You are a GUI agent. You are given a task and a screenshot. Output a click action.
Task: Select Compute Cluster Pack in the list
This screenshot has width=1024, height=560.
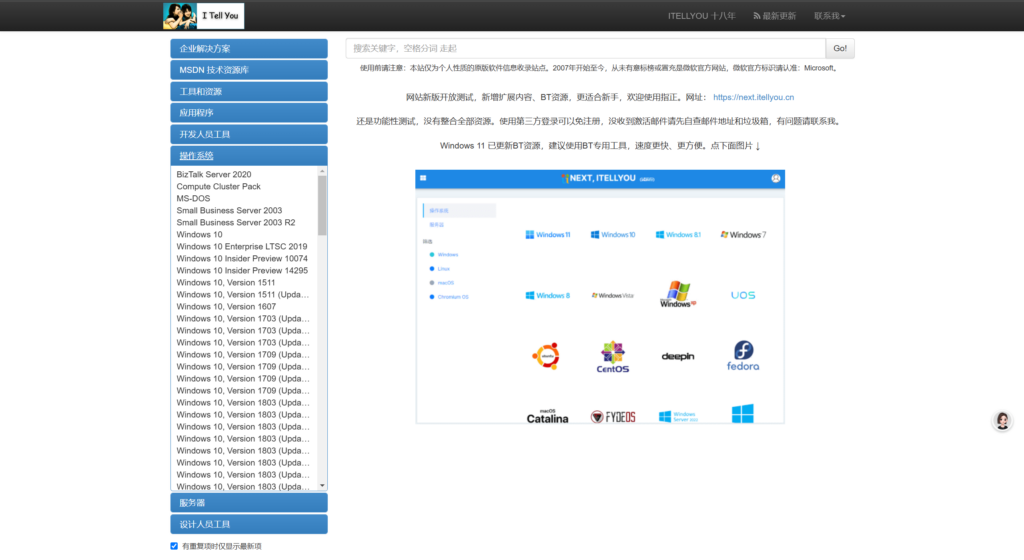[218, 187]
